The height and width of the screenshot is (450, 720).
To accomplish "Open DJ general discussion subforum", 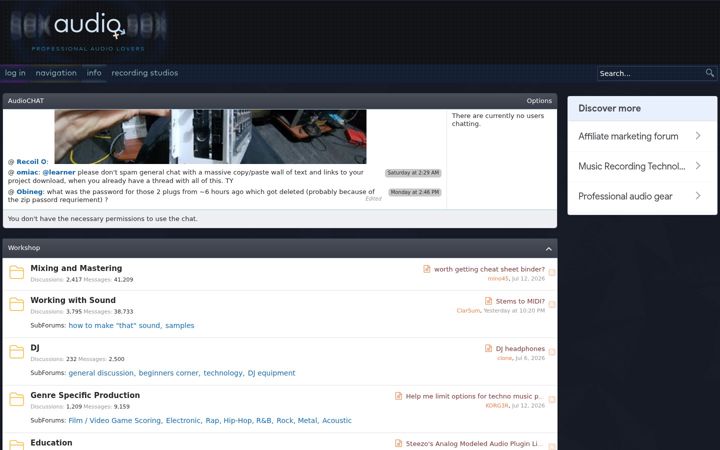I will pos(101,373).
